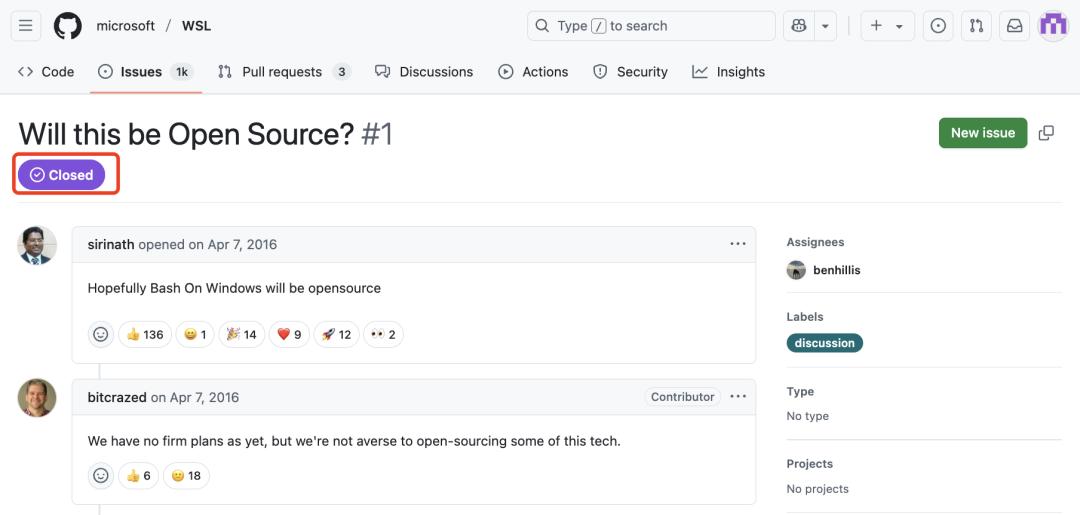Screen dimensions: 1080x515
Task: Switch to the Actions tab
Action: [x=533, y=72]
